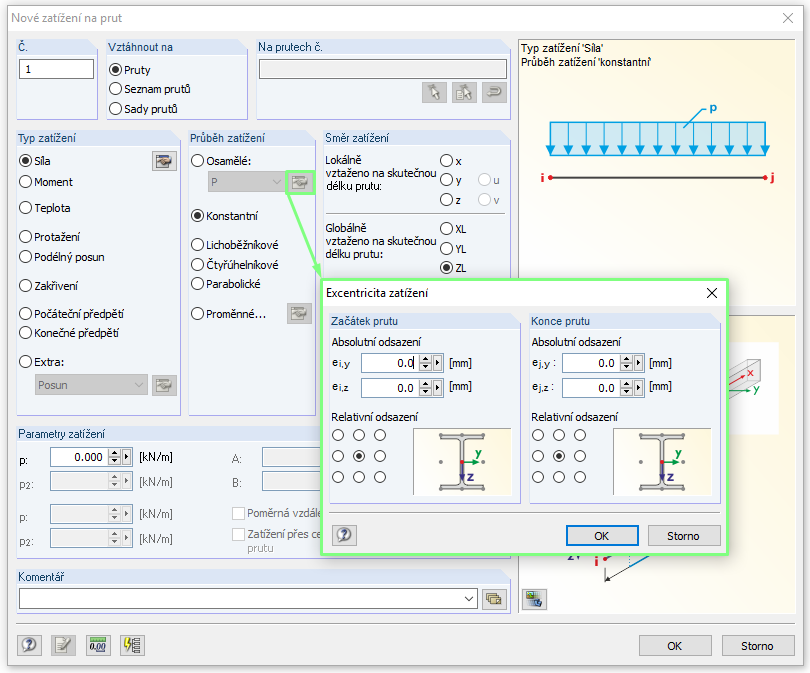
Task: Confirm with OK in Excentricita dialog
Action: pyautogui.click(x=602, y=536)
